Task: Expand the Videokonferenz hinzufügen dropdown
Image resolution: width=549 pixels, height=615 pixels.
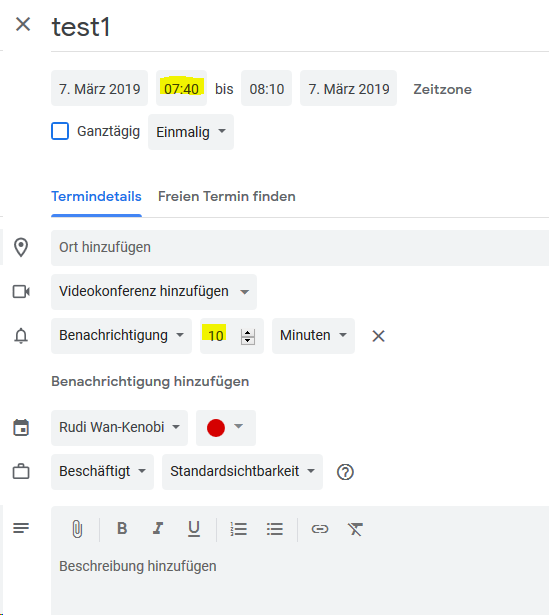Action: tap(154, 292)
